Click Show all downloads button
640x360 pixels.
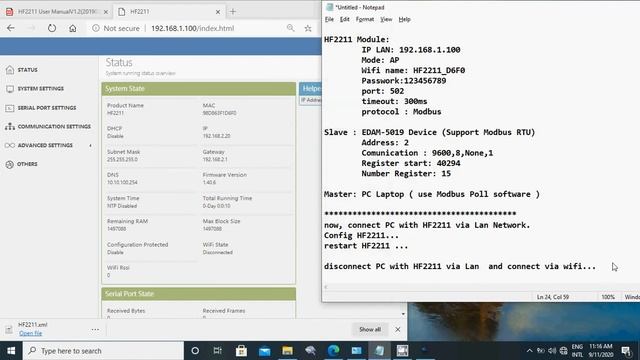[370, 329]
